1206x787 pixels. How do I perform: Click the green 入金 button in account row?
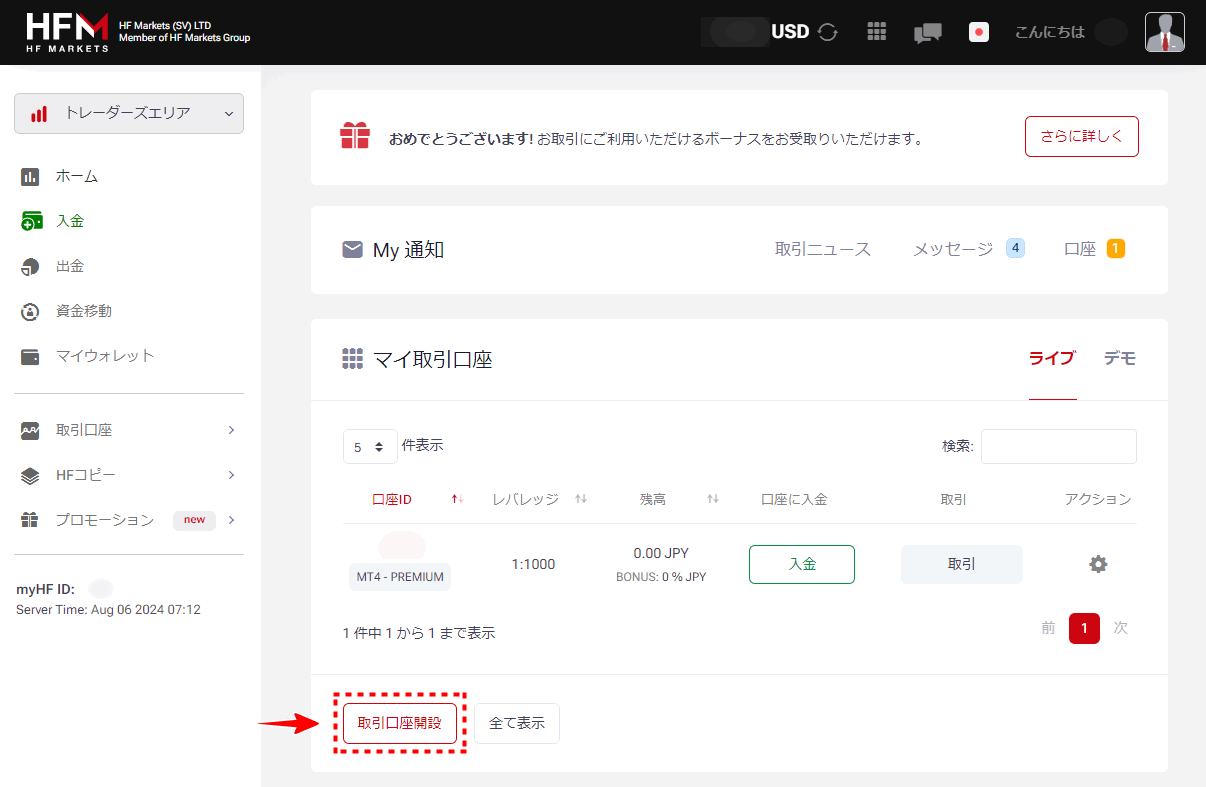[x=802, y=564]
